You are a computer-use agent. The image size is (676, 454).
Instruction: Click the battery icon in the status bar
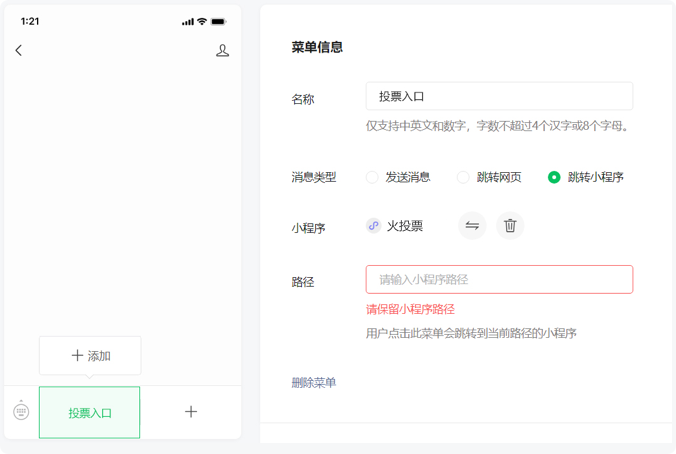218,21
